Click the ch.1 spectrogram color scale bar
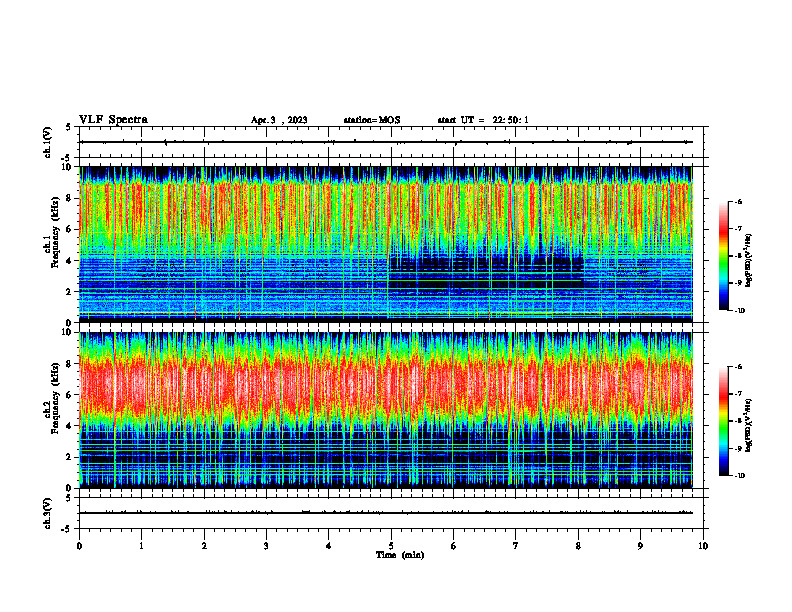Image resolution: width=792 pixels, height=612 pixels. [x=723, y=256]
